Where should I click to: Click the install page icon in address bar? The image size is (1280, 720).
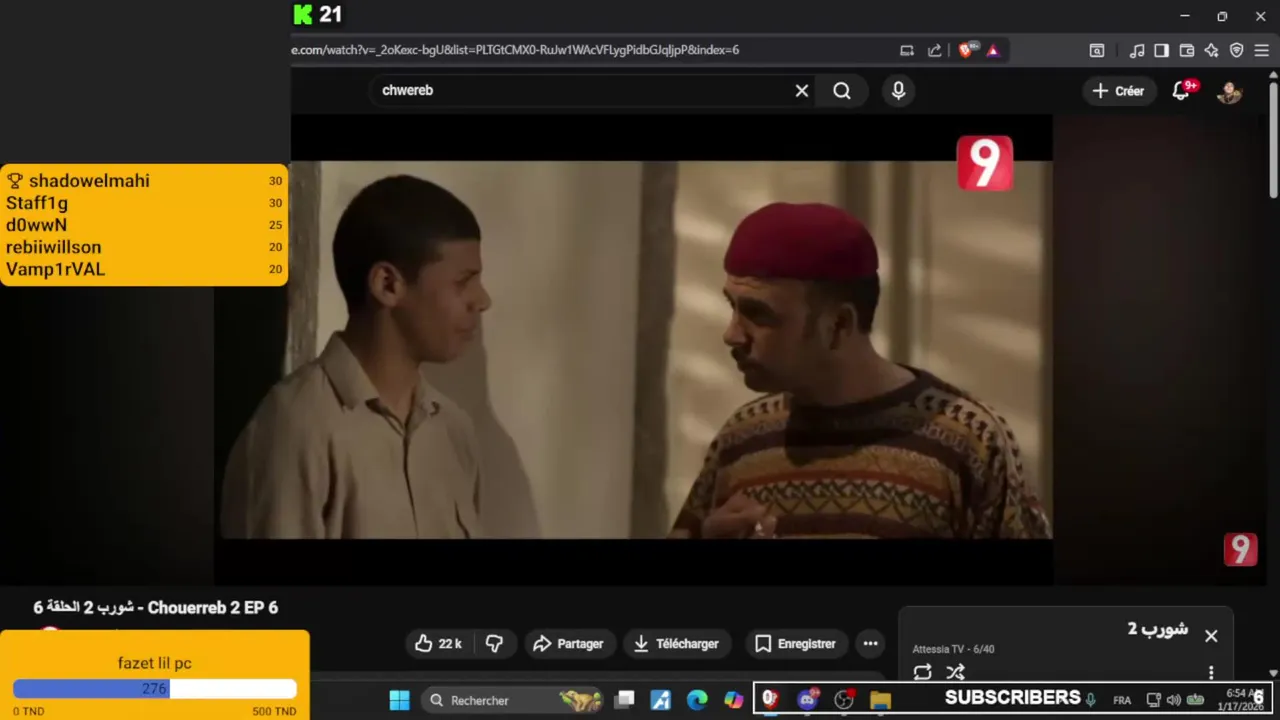[x=907, y=50]
